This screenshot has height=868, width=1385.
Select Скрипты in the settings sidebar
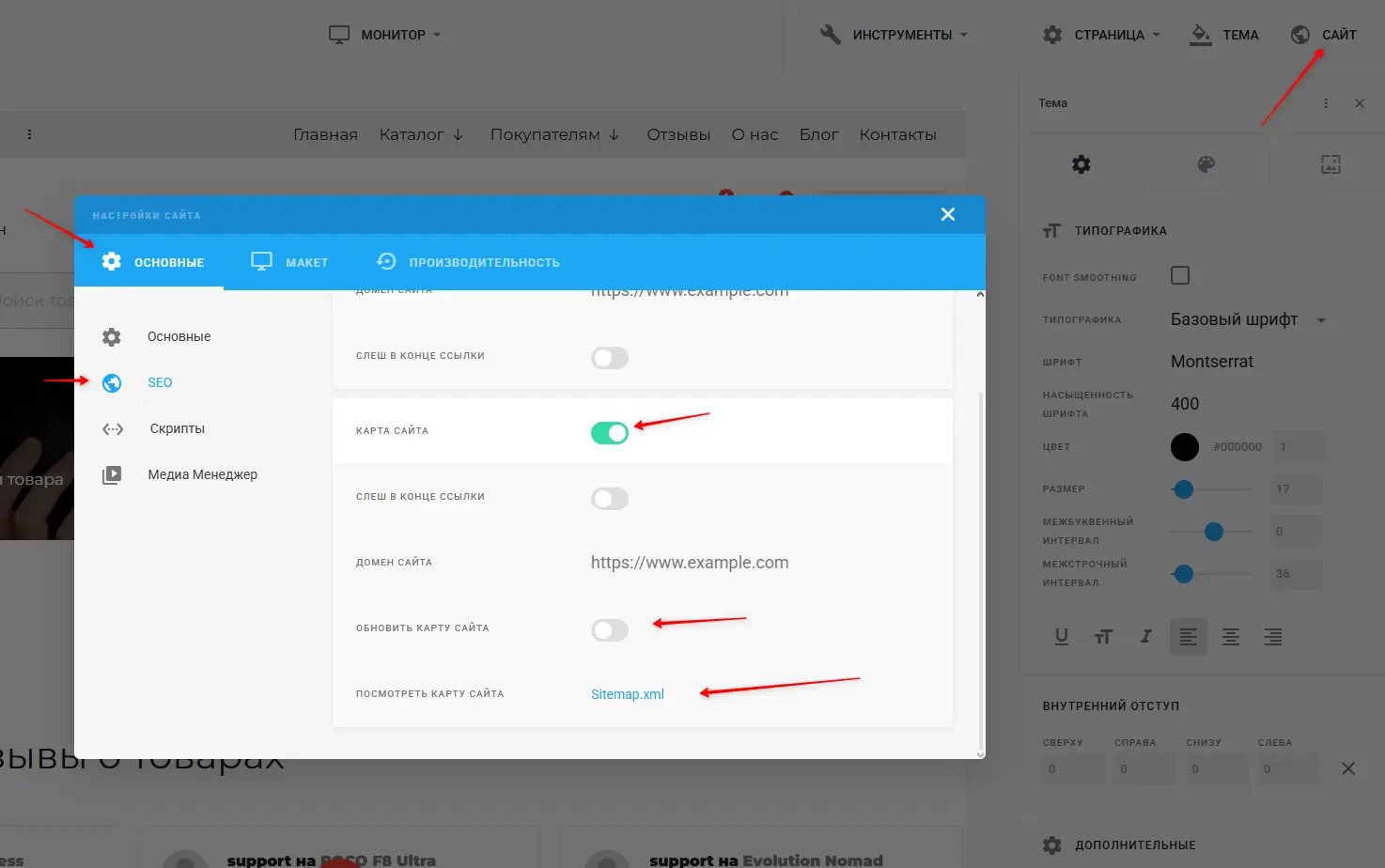coord(177,428)
